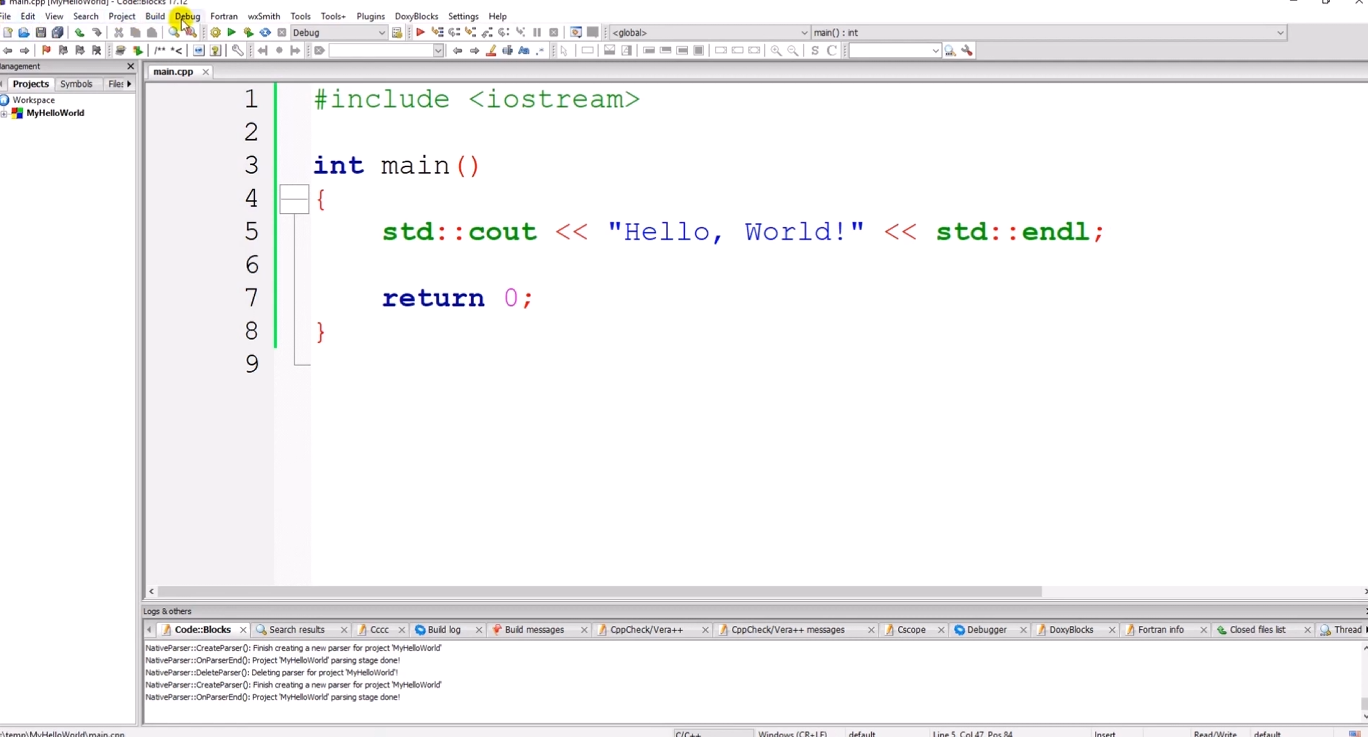Switch to the Debugger log tab
The height and width of the screenshot is (737, 1368).
(x=987, y=630)
